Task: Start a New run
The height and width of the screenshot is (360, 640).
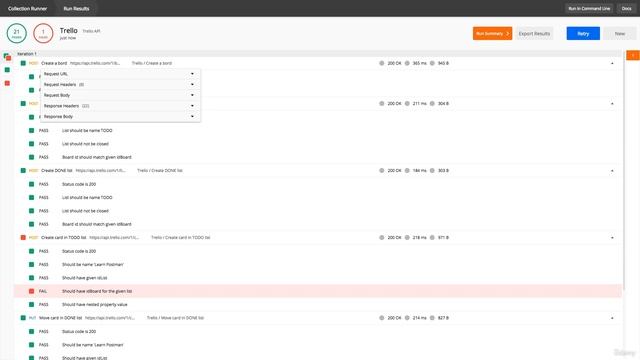Action: 620,33
